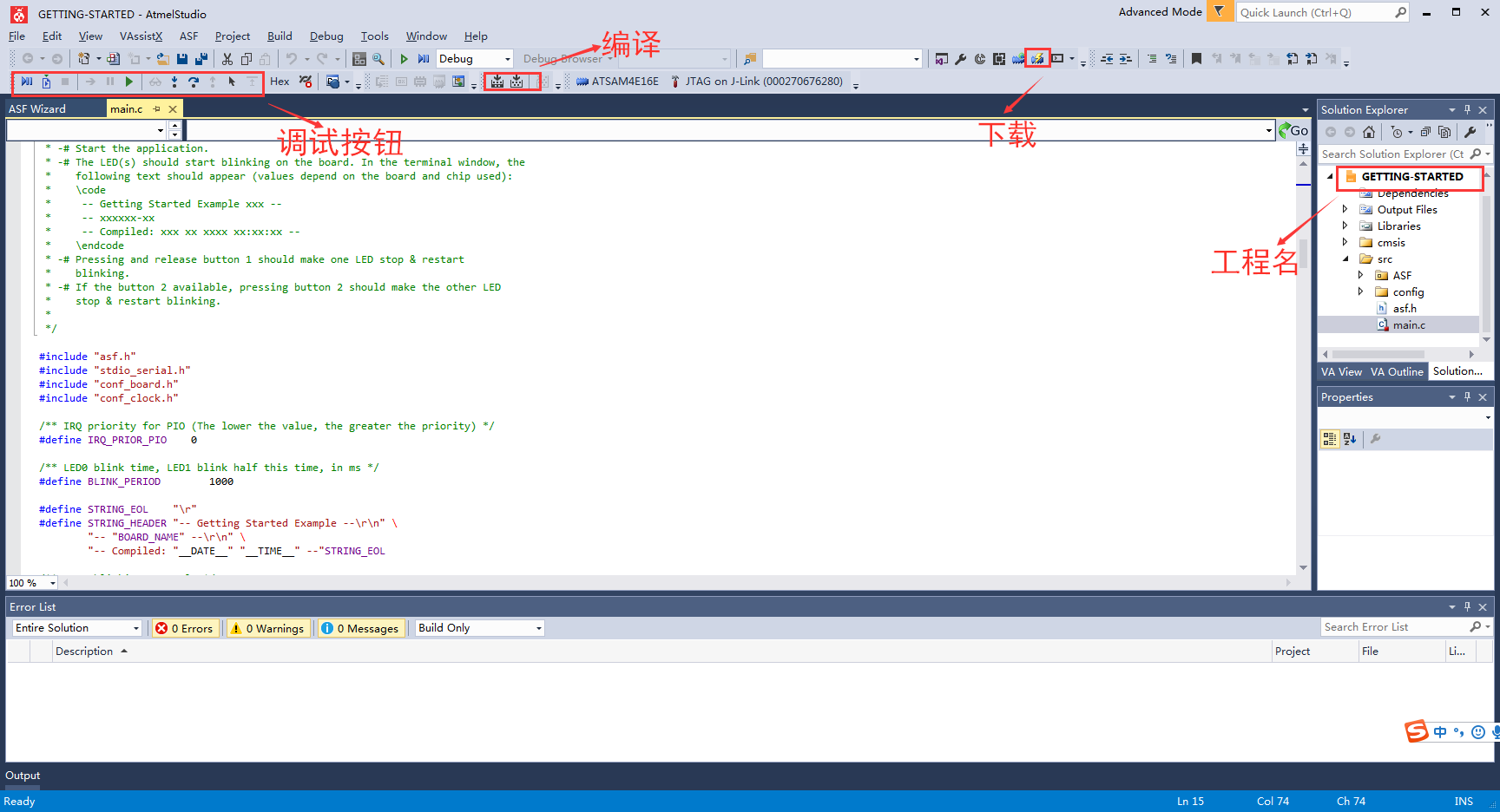Click the Increase Indent icon
This screenshot has height=812, width=1500.
coord(1126,59)
